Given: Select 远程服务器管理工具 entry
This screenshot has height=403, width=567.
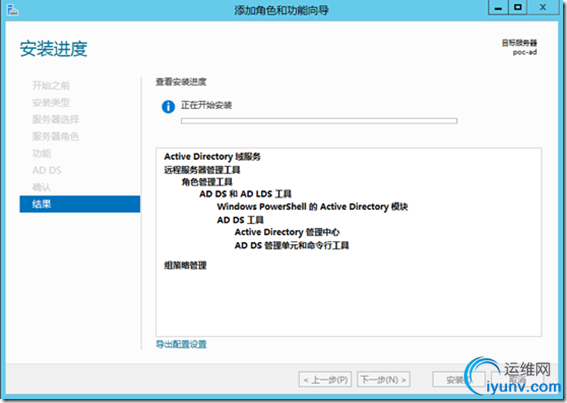Looking at the screenshot, I should (202, 170).
